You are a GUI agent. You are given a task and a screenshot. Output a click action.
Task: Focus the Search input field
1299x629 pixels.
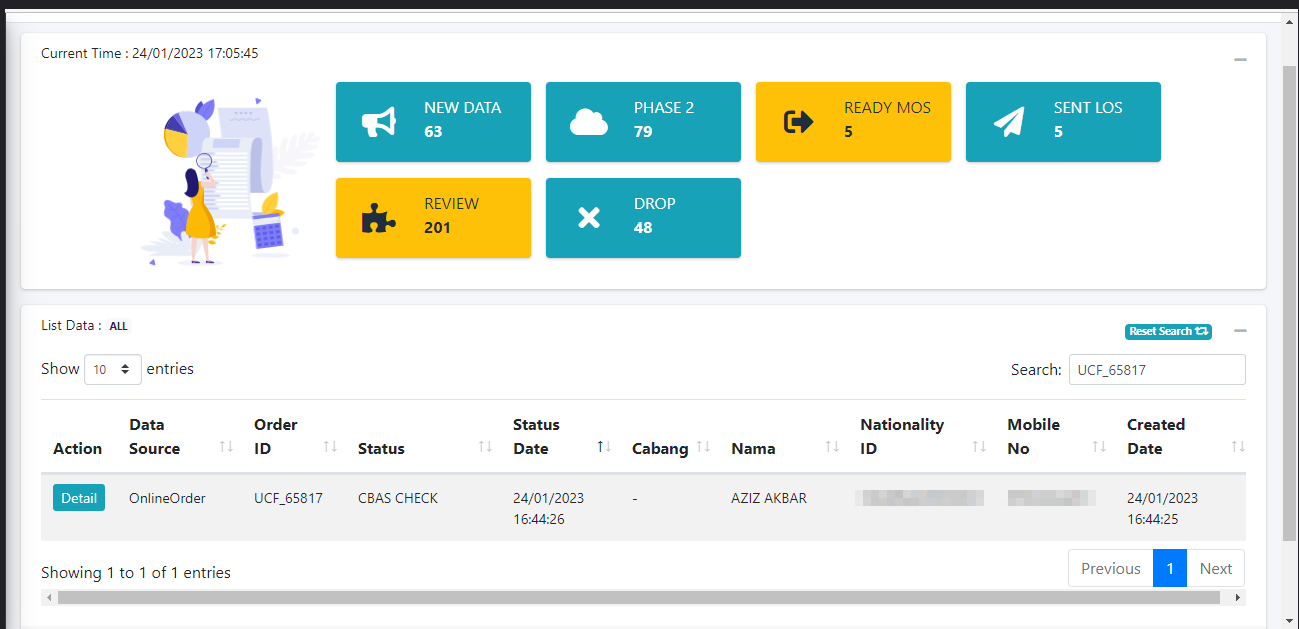(x=1157, y=369)
